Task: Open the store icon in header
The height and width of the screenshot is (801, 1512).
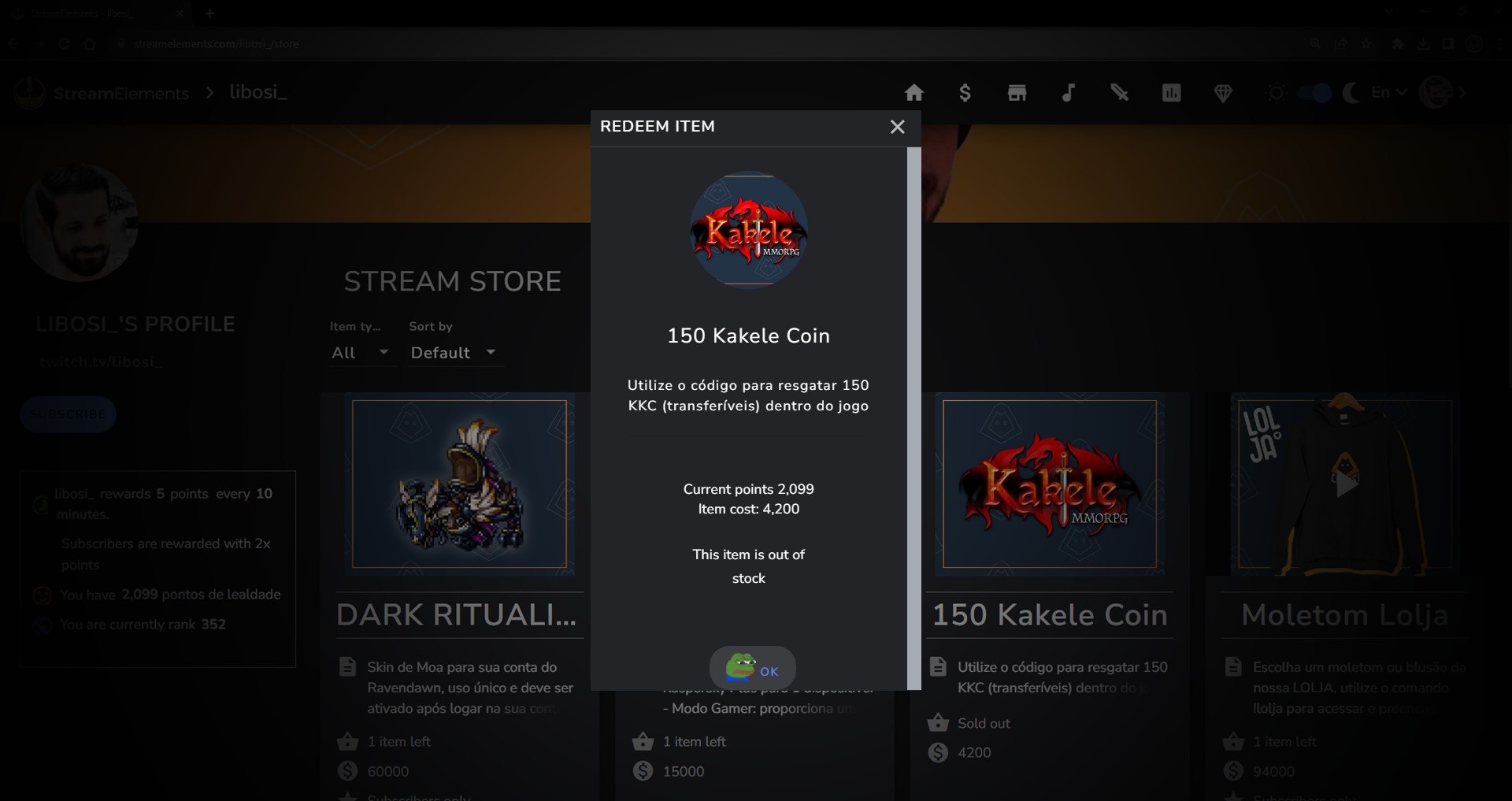Action: click(x=1017, y=93)
